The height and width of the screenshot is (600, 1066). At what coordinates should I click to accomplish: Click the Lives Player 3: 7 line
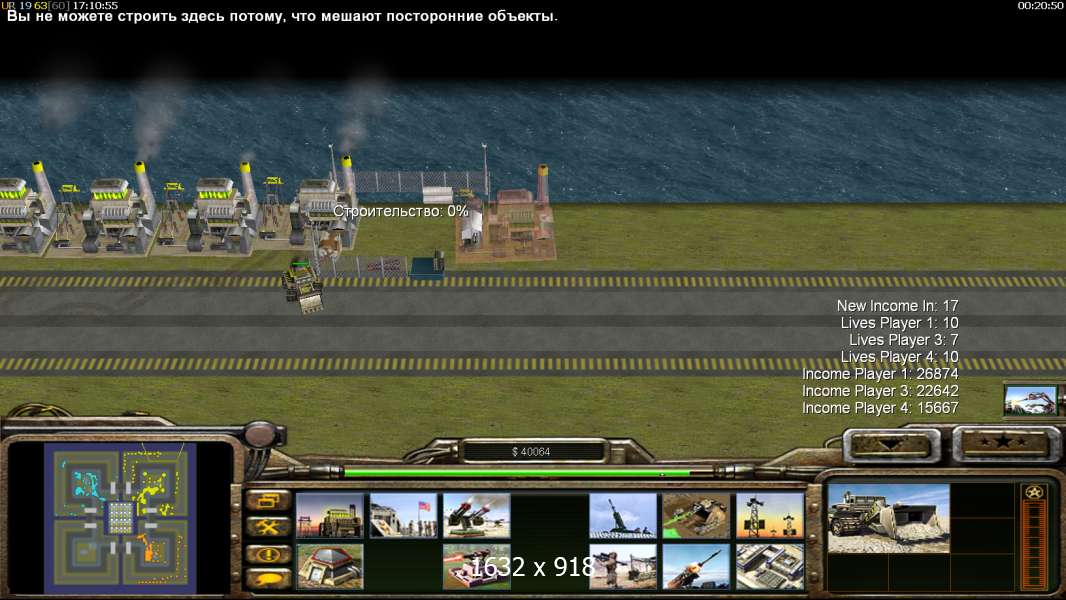click(x=904, y=340)
